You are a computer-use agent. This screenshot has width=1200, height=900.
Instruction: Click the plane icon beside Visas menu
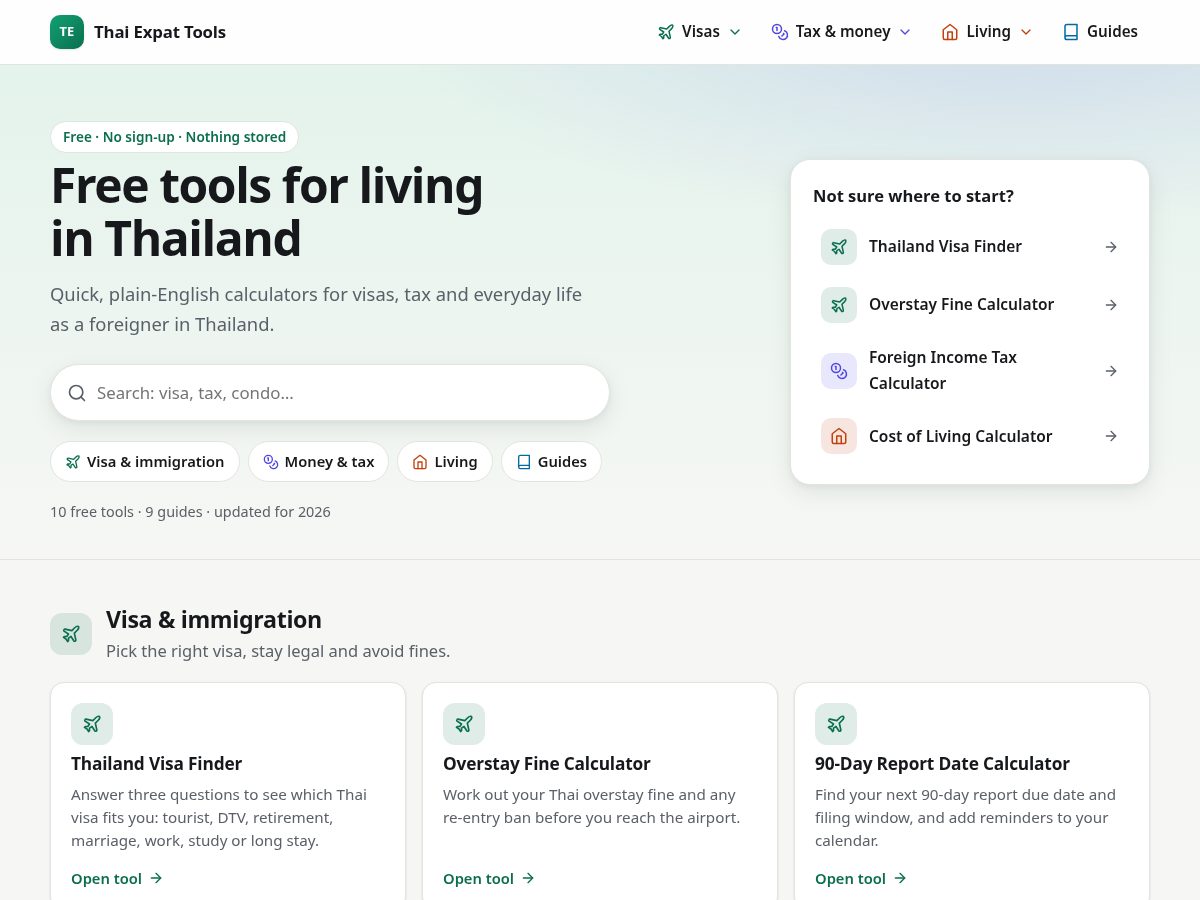click(666, 32)
